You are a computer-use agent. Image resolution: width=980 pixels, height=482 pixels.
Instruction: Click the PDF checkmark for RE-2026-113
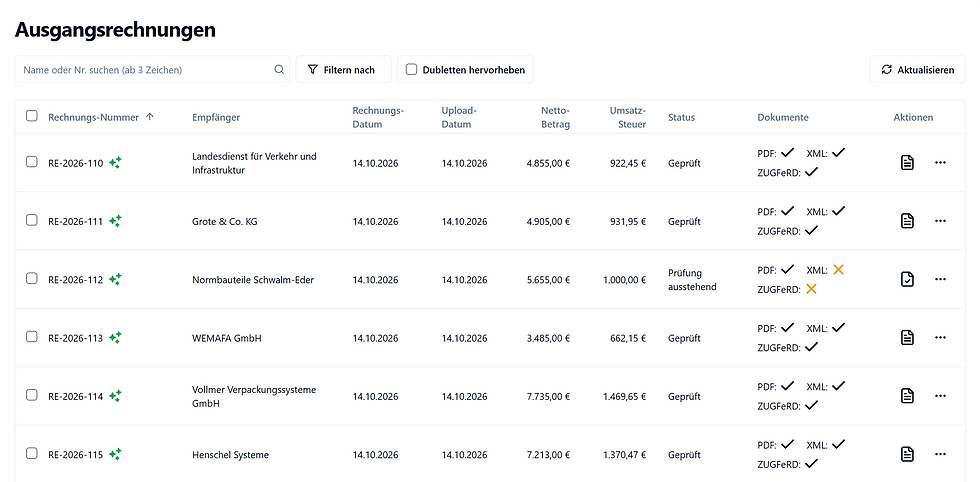click(788, 328)
